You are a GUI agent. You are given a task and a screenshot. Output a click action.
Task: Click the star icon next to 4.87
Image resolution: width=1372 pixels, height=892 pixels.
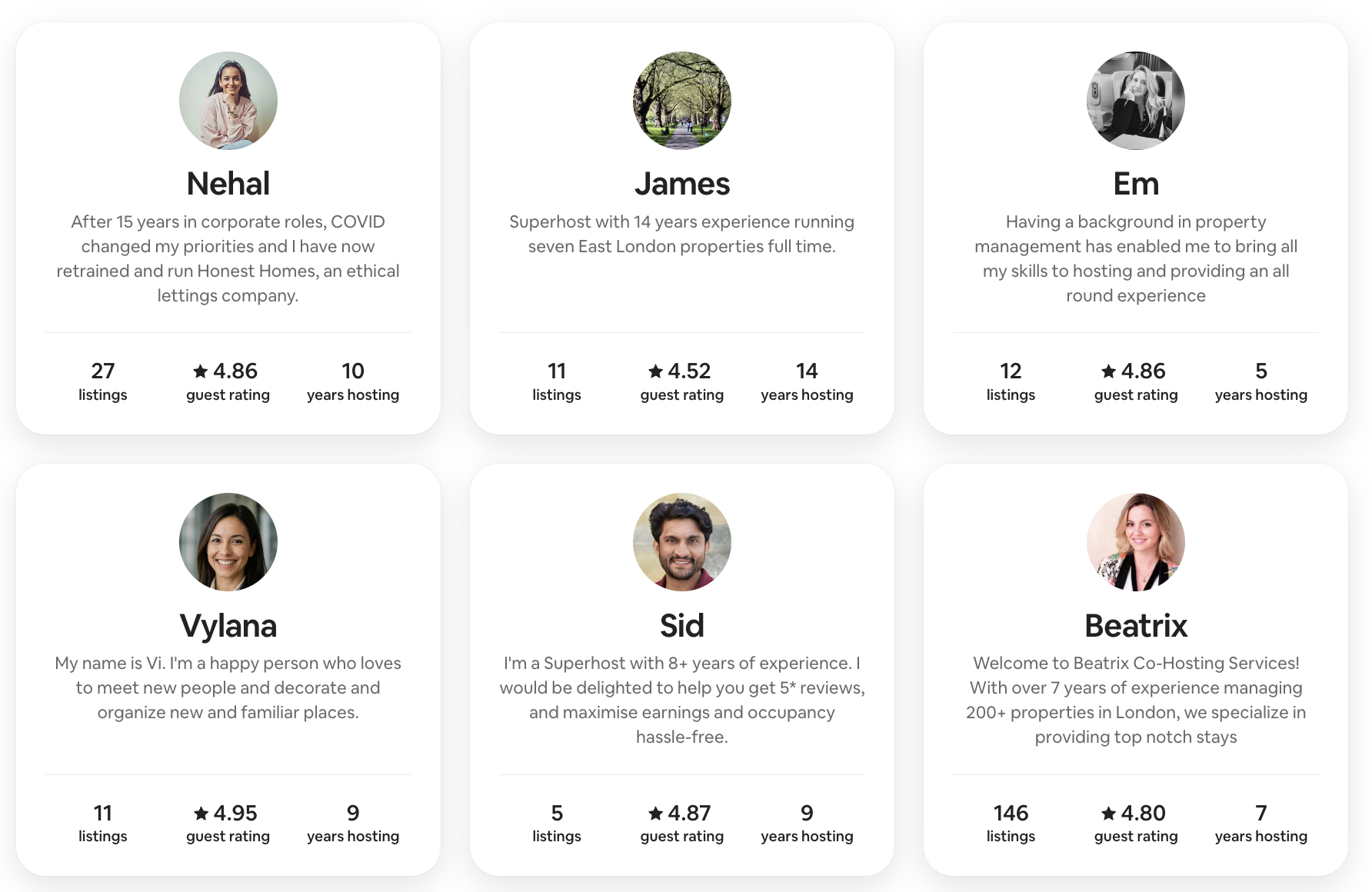point(655,813)
